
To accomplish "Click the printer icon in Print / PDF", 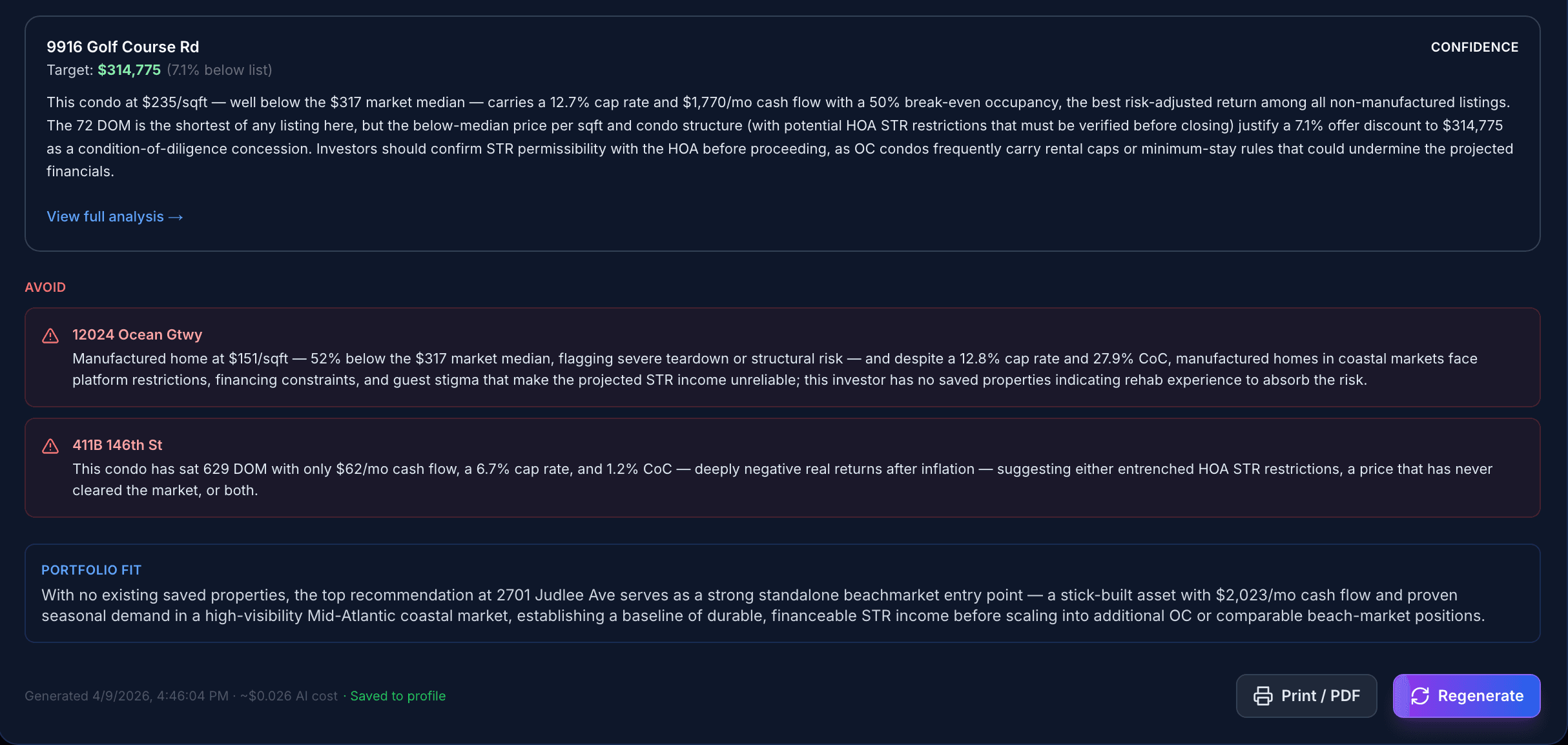I will (1263, 696).
